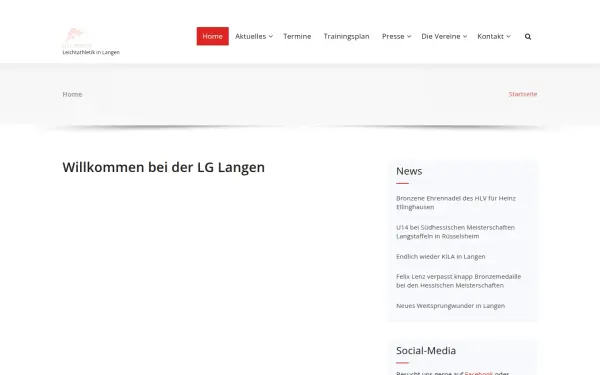
Task: Expand the Die Vereine dropdown chevron
Action: [x=465, y=36]
